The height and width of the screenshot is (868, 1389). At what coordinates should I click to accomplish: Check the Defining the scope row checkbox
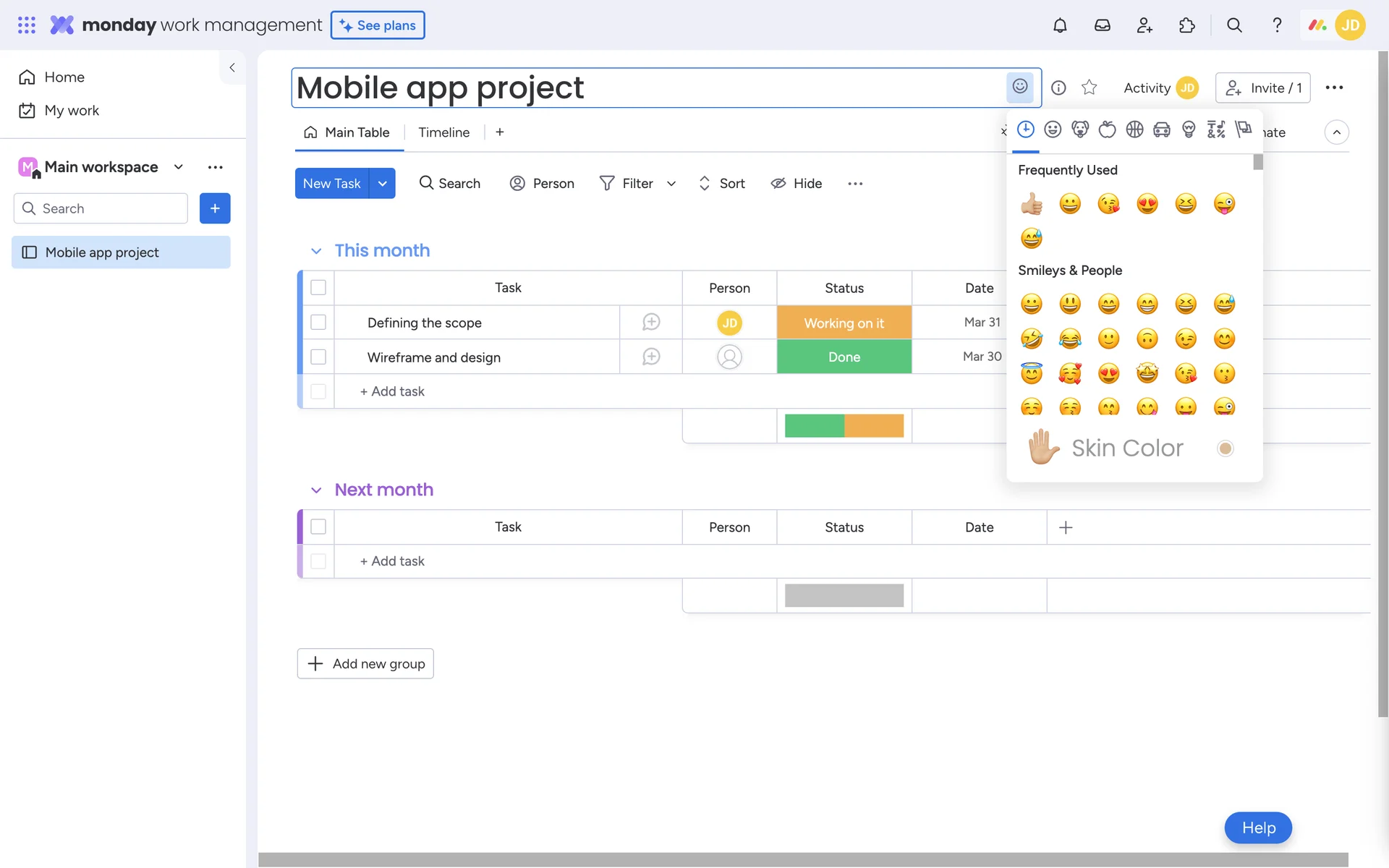[318, 323]
